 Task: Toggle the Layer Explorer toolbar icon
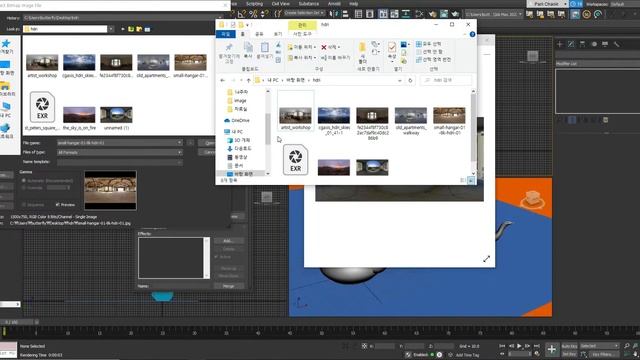point(370,14)
